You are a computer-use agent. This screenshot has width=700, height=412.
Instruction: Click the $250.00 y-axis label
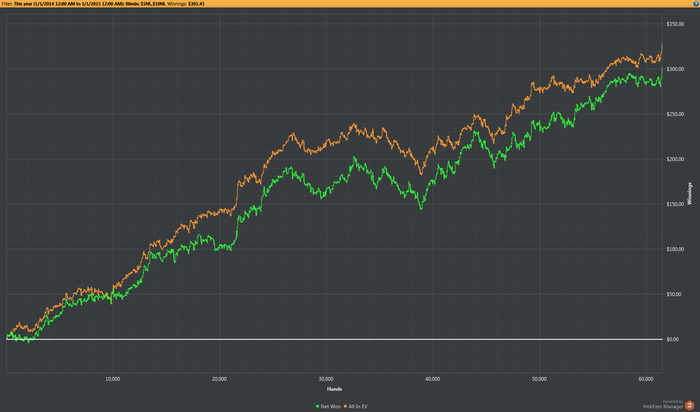675,114
